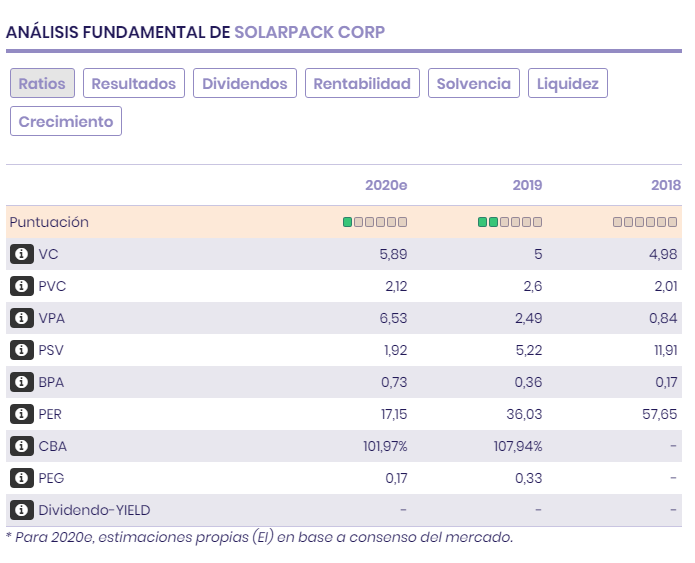This screenshot has height=563, width=695.
Task: Show info for the PSV ratio
Action: (x=21, y=350)
